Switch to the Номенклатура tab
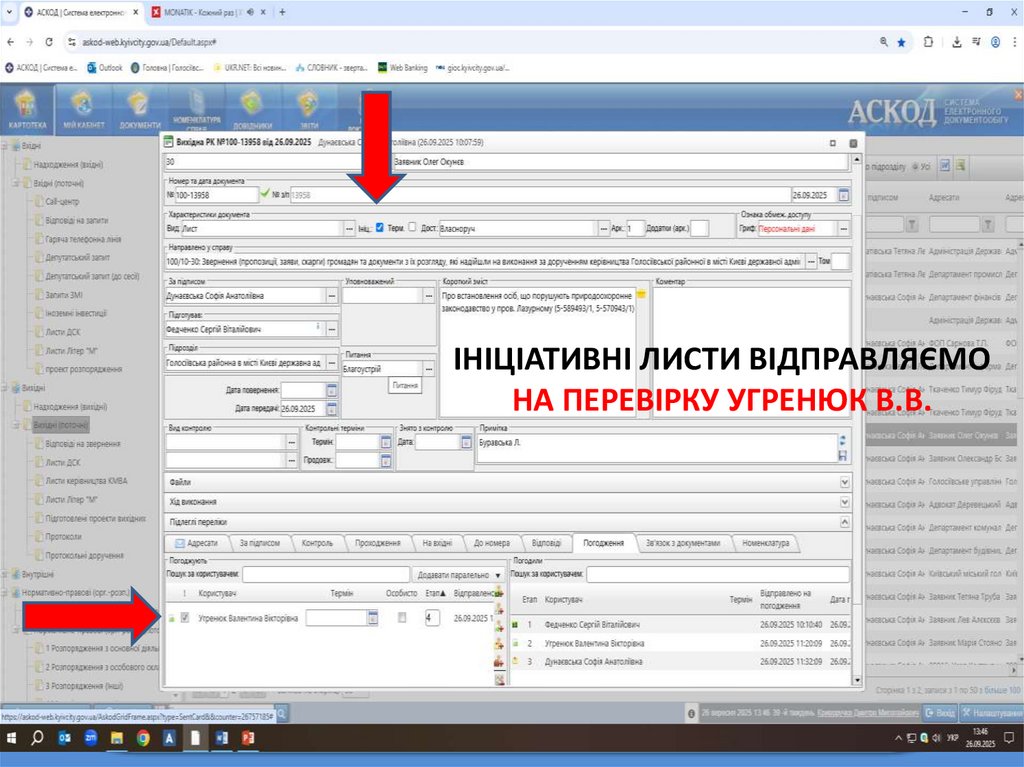 pos(765,543)
